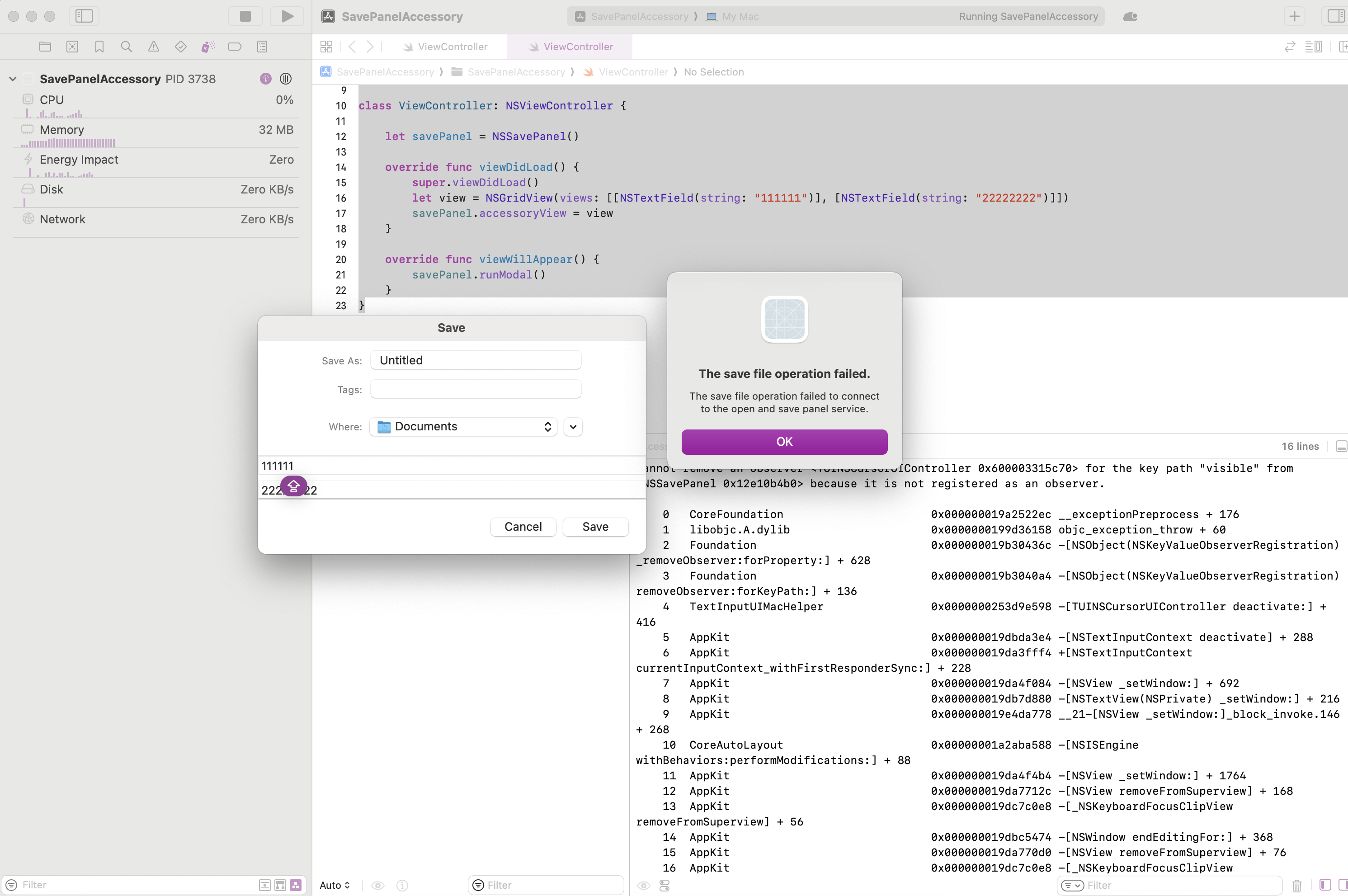This screenshot has width=1348, height=896.
Task: Open the Find navigator magnifier icon
Action: tap(126, 47)
